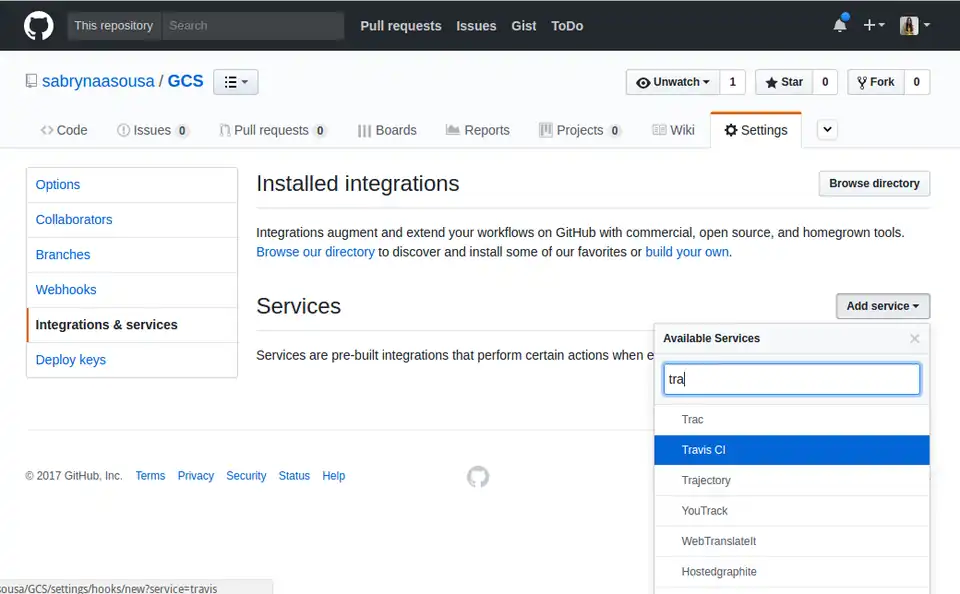The width and height of the screenshot is (960, 594).
Task: Click the service filter text field
Action: pyautogui.click(x=791, y=379)
